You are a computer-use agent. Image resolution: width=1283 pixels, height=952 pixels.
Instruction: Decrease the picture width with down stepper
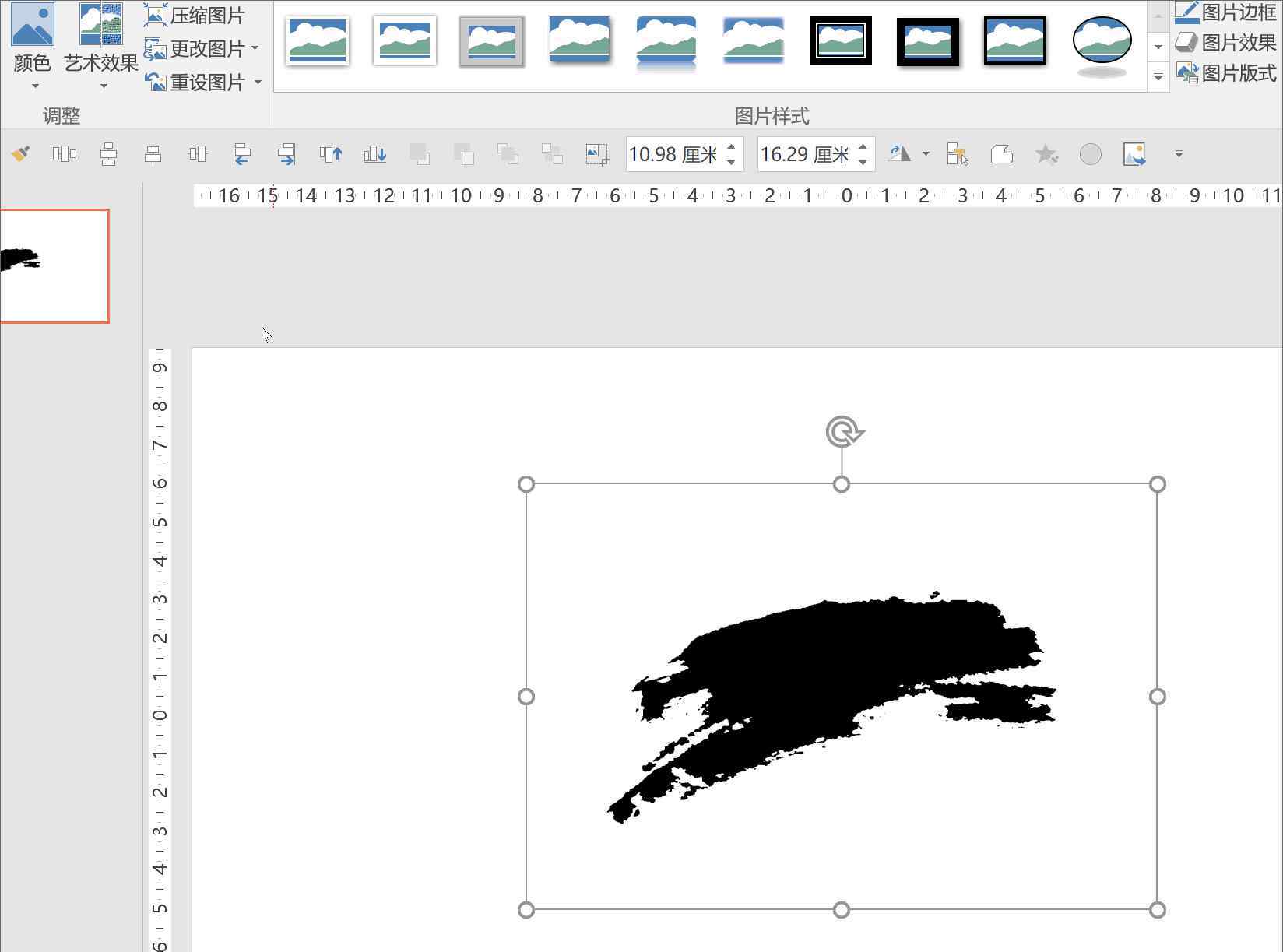tap(863, 162)
